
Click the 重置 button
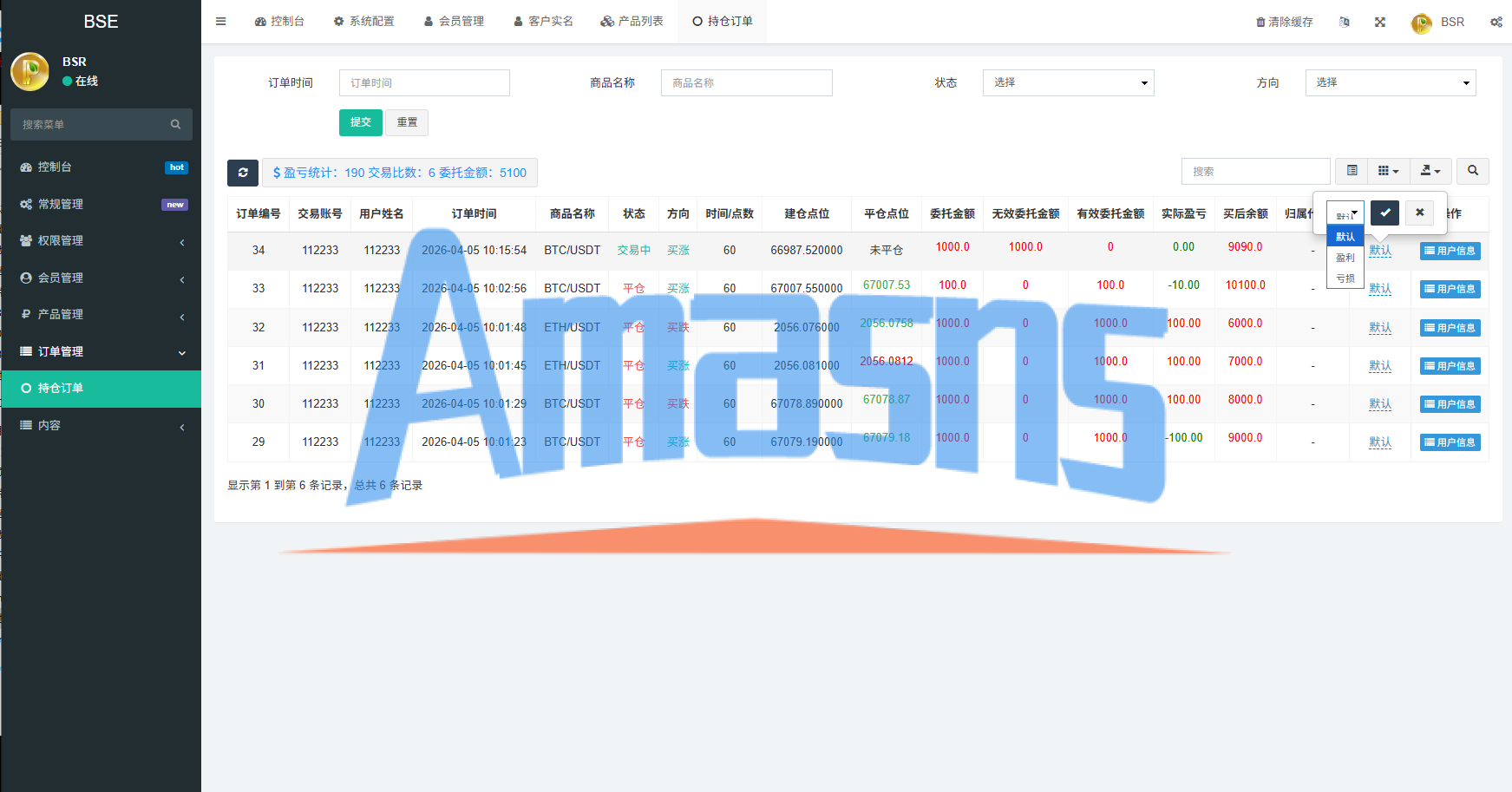[407, 122]
